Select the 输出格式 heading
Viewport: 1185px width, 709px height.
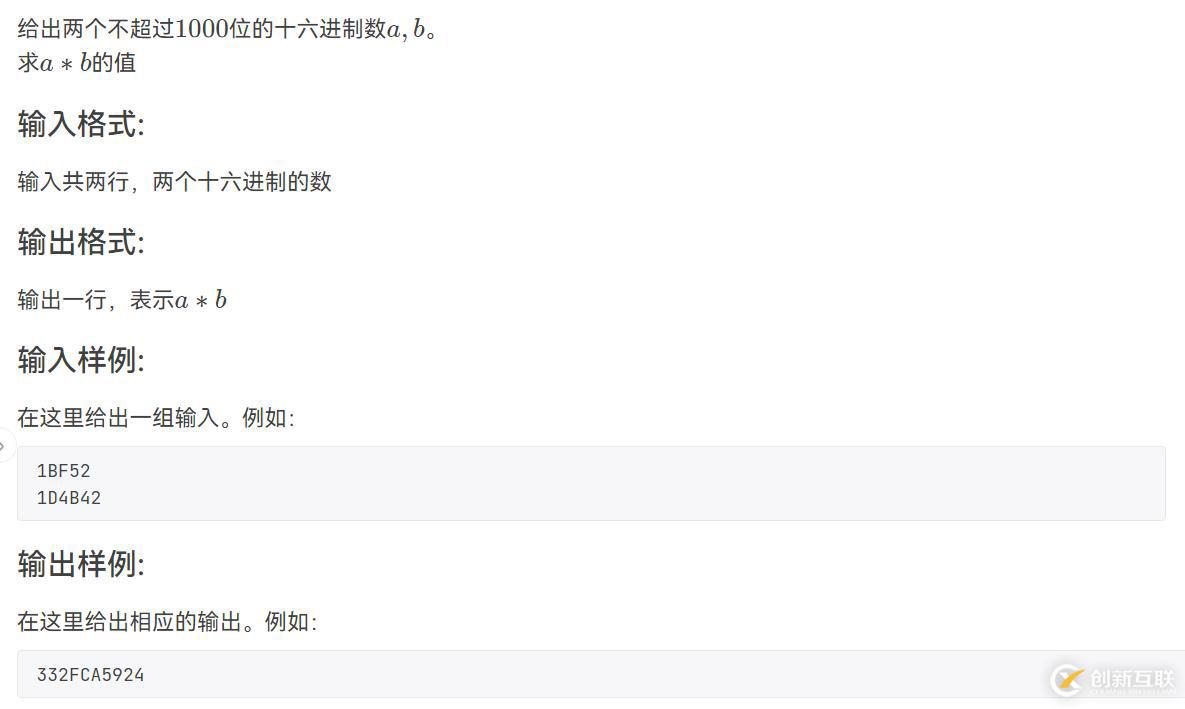81,242
